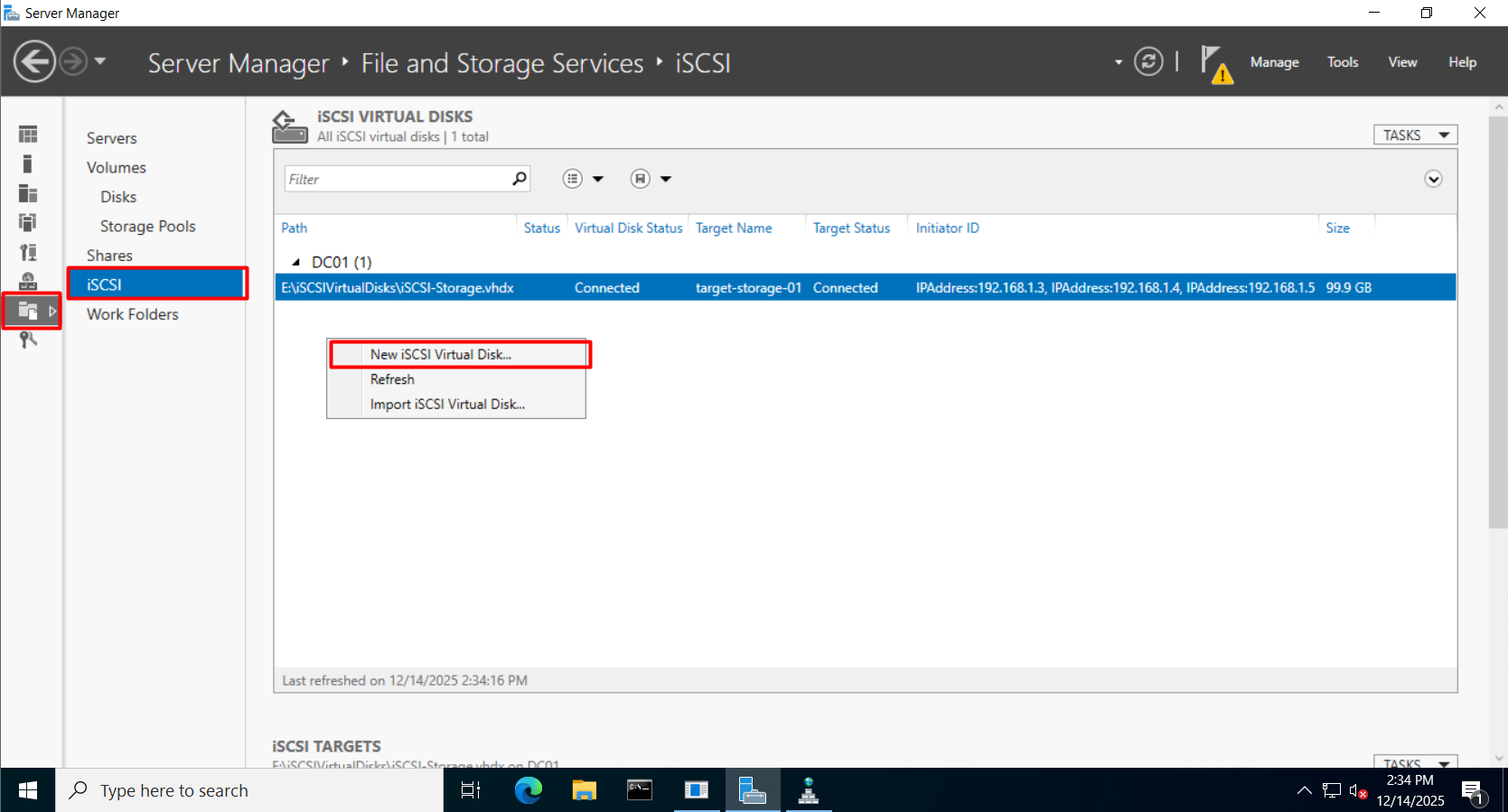Image resolution: width=1508 pixels, height=812 pixels.
Task: Open the list options dropdown arrow
Action: [598, 179]
